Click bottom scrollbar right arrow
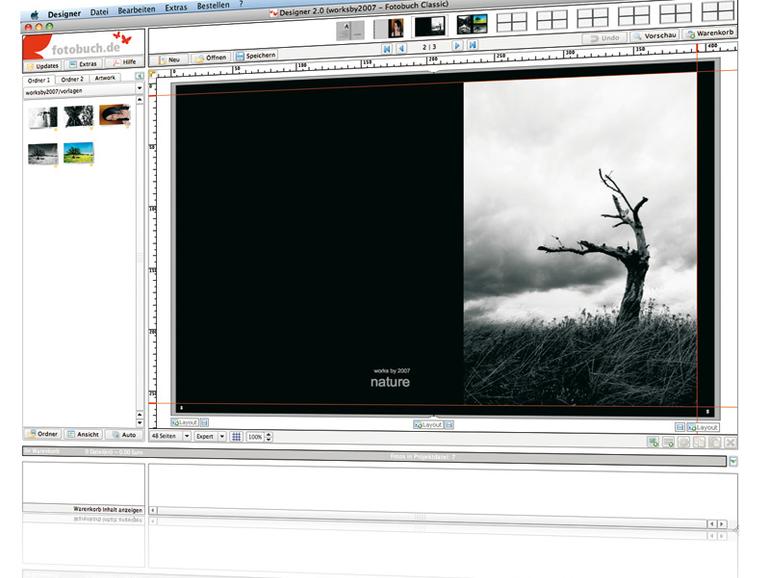The width and height of the screenshot is (770, 578). (722, 524)
